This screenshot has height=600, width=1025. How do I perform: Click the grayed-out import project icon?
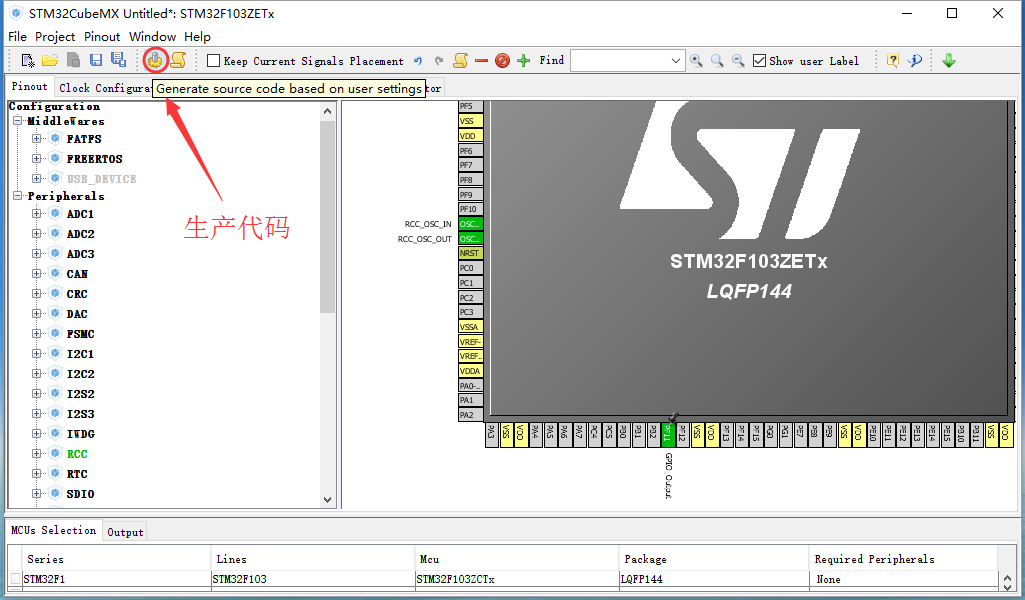pos(73,61)
